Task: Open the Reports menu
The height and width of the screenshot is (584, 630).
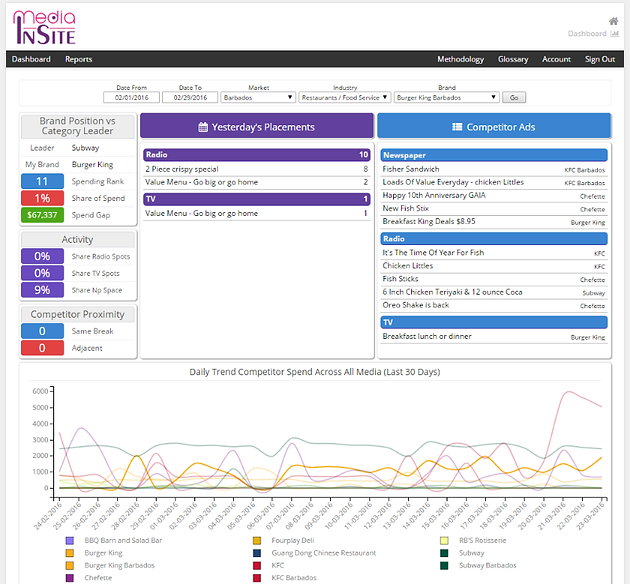Action: 79,59
